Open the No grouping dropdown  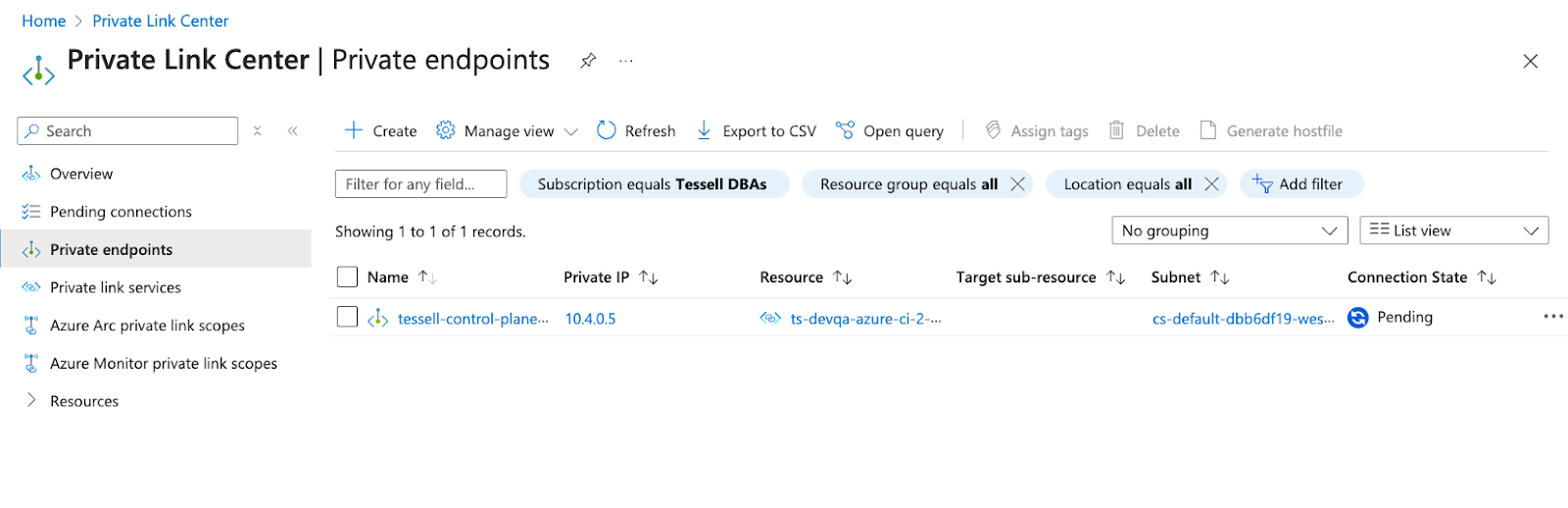point(1230,230)
